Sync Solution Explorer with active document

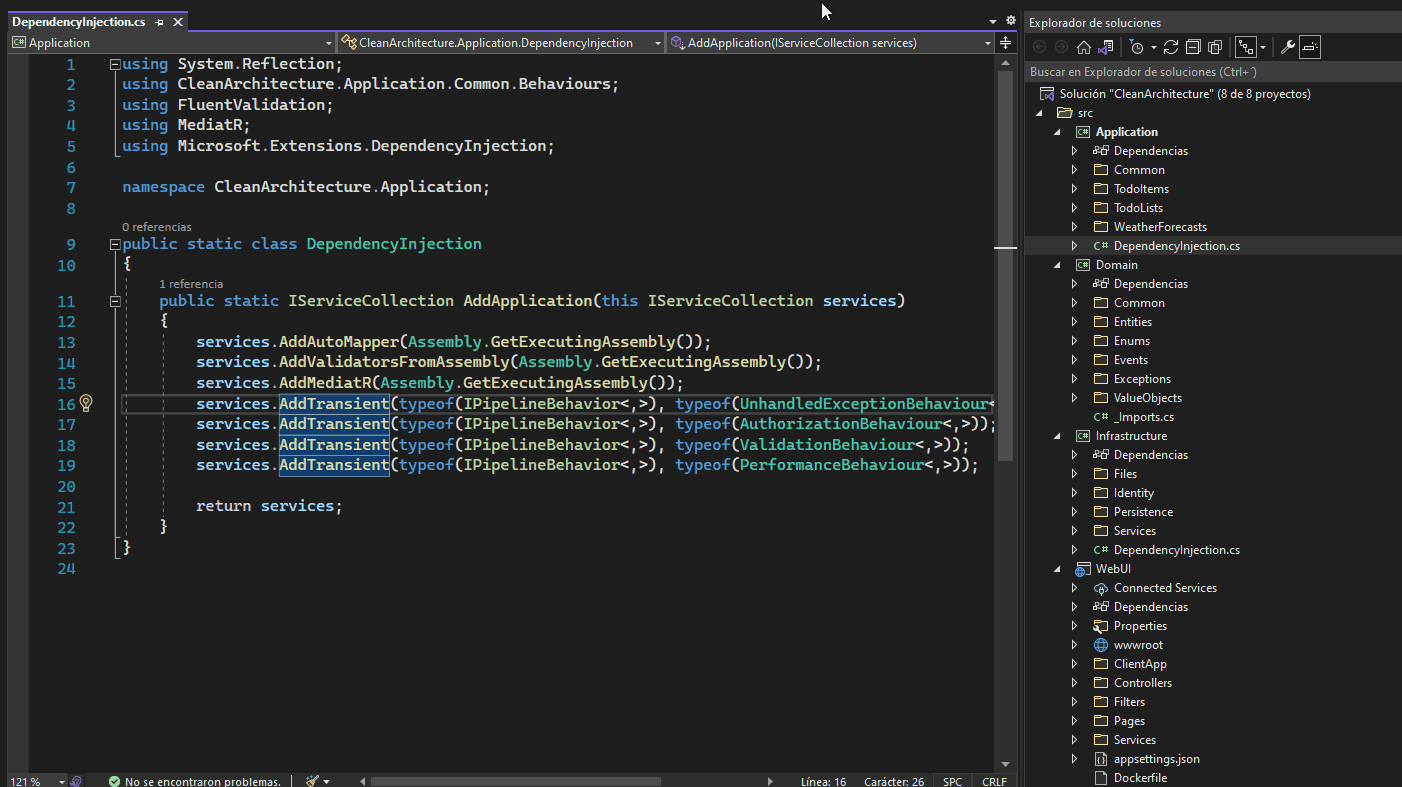pyautogui.click(x=1104, y=46)
